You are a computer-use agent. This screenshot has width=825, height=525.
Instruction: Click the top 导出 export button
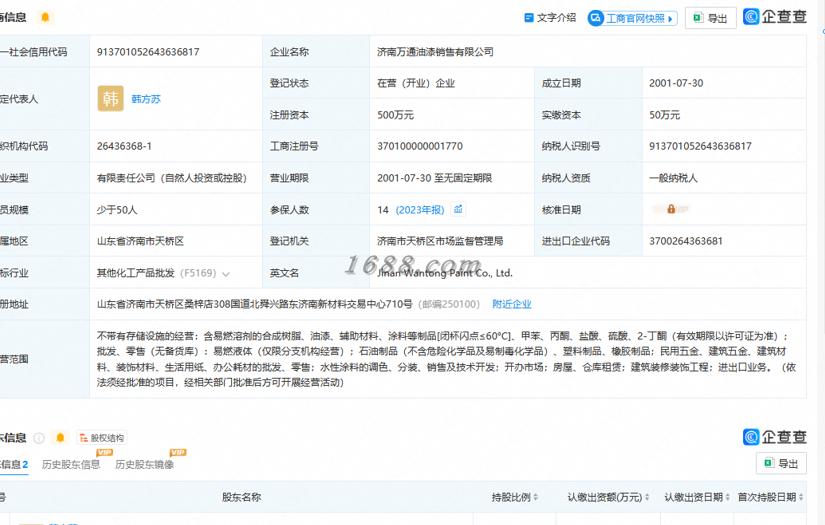[710, 18]
